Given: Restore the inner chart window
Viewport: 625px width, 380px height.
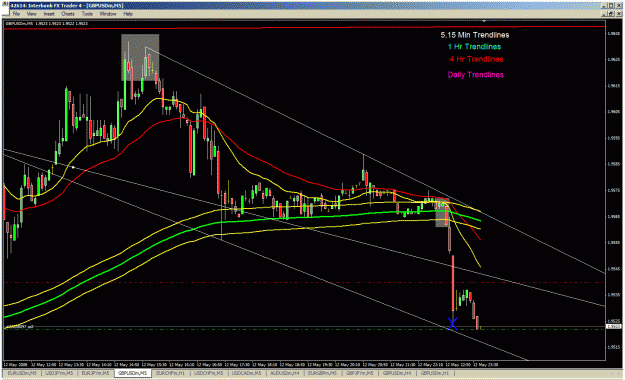Looking at the screenshot, I should [x=611, y=14].
